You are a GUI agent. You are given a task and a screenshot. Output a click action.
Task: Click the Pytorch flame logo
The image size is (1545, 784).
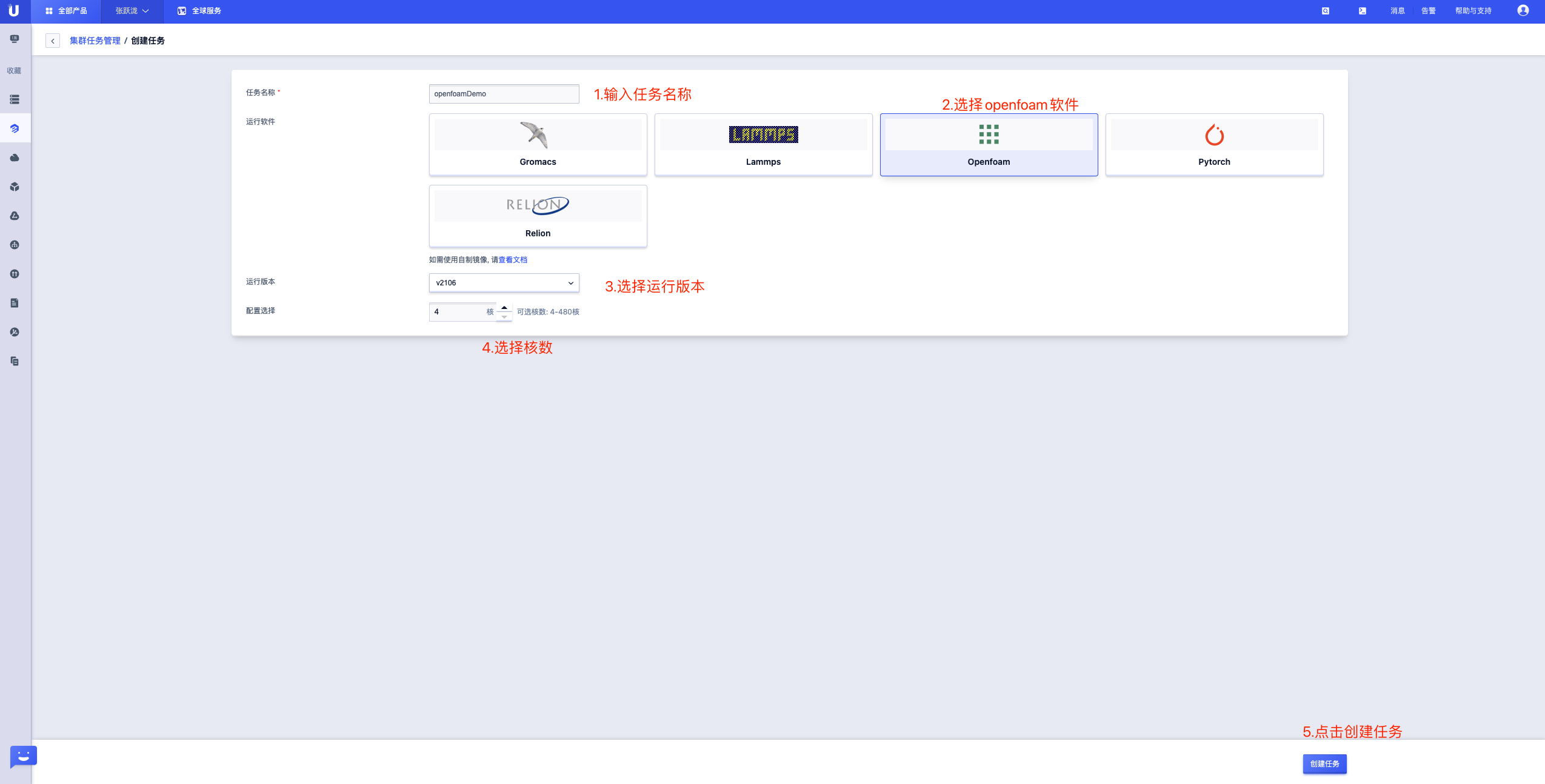click(1214, 135)
